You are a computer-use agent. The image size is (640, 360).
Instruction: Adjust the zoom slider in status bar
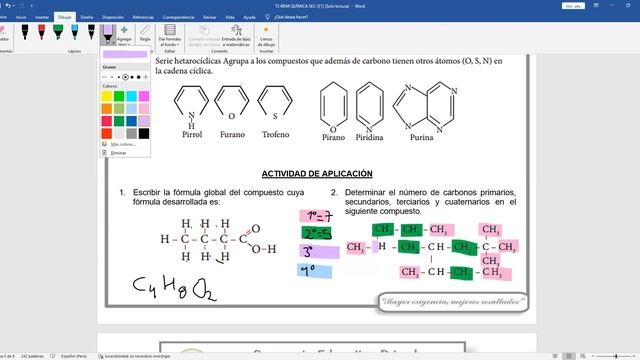(x=616, y=356)
